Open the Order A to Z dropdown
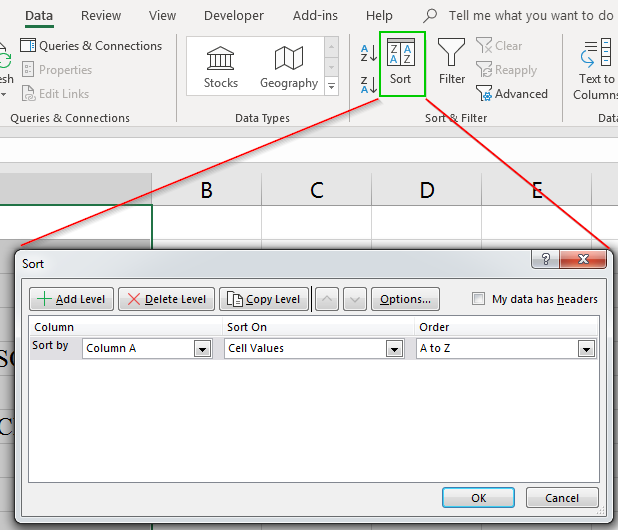Viewport: 618px width, 530px height. click(586, 349)
